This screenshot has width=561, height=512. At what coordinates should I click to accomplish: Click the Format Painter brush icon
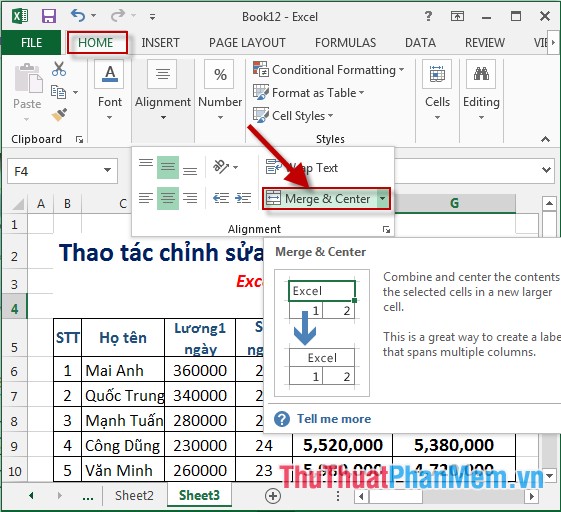click(x=59, y=115)
